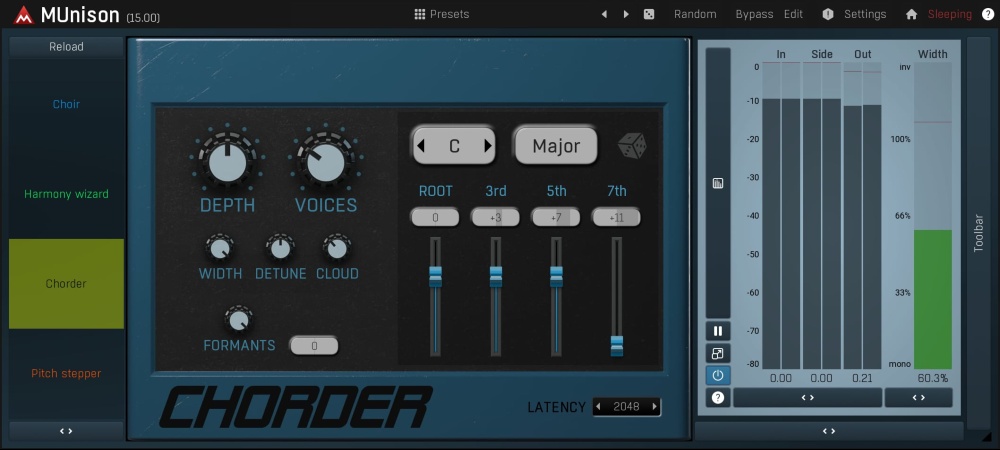Click the home icon
The width and height of the screenshot is (1000, 450).
(x=911, y=14)
